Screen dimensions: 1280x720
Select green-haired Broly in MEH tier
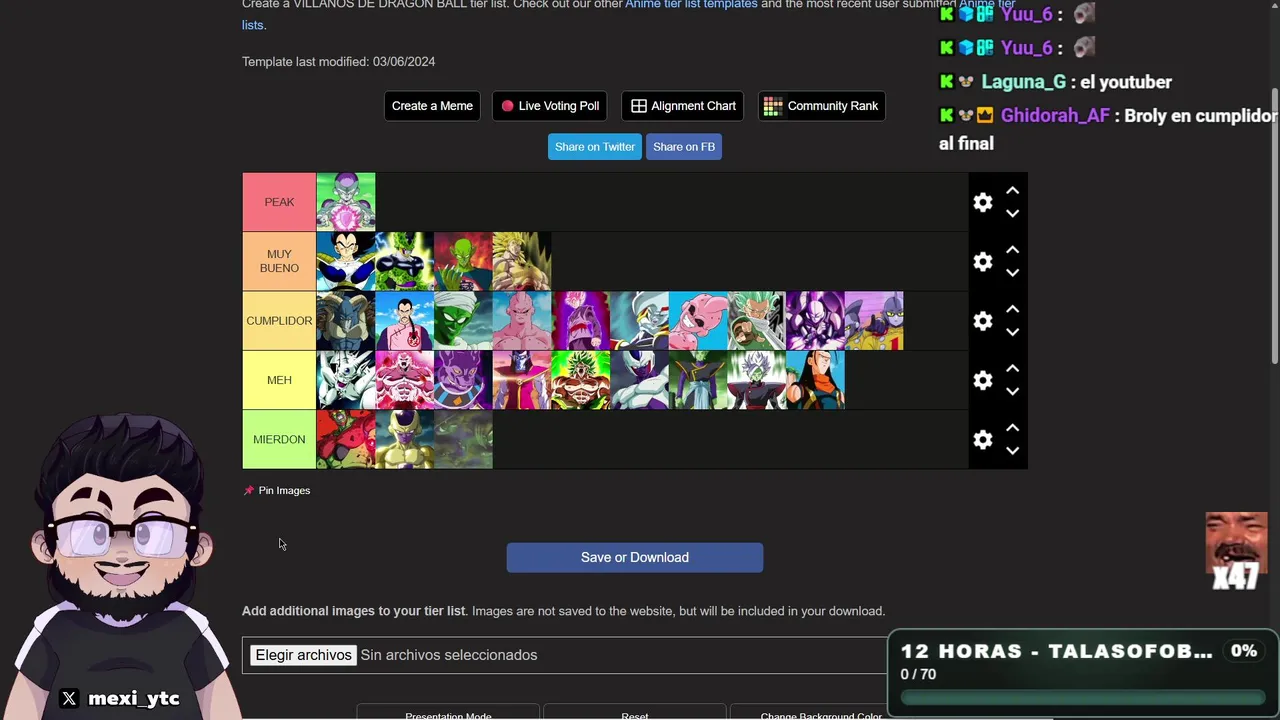pos(581,380)
